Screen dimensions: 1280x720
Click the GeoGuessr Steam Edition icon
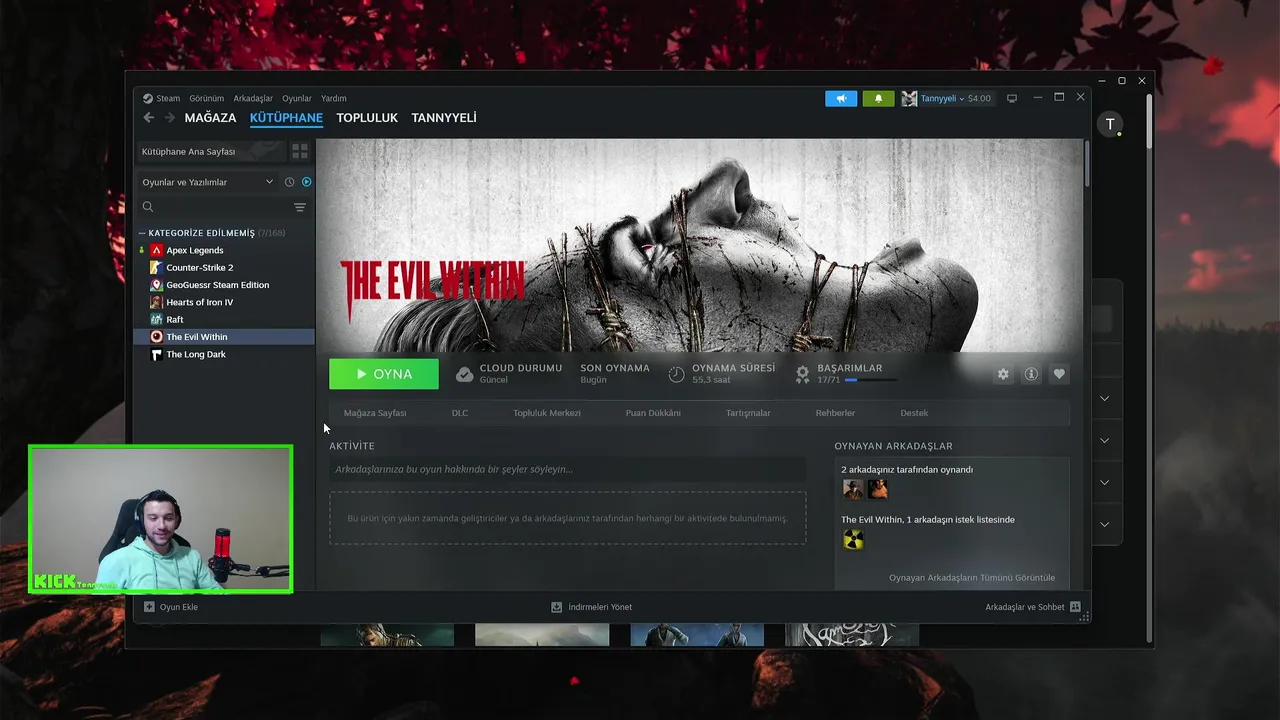click(x=157, y=285)
